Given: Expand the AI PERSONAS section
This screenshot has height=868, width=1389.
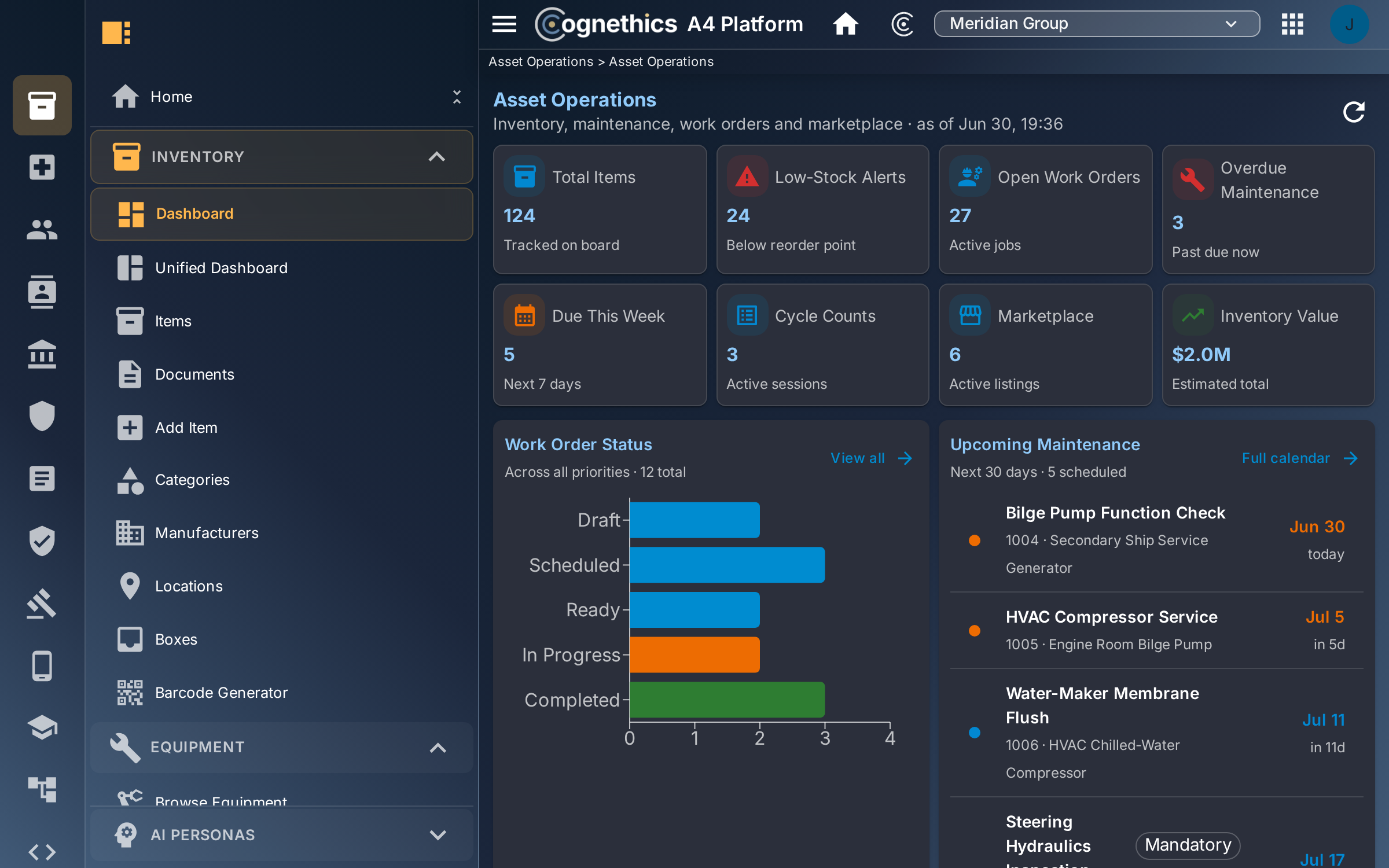Looking at the screenshot, I should coord(282,835).
